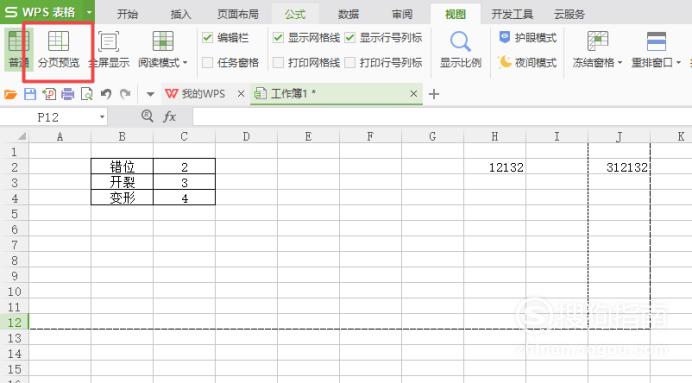Select row 12 header
This screenshot has height=383, width=692.
tap(15, 322)
